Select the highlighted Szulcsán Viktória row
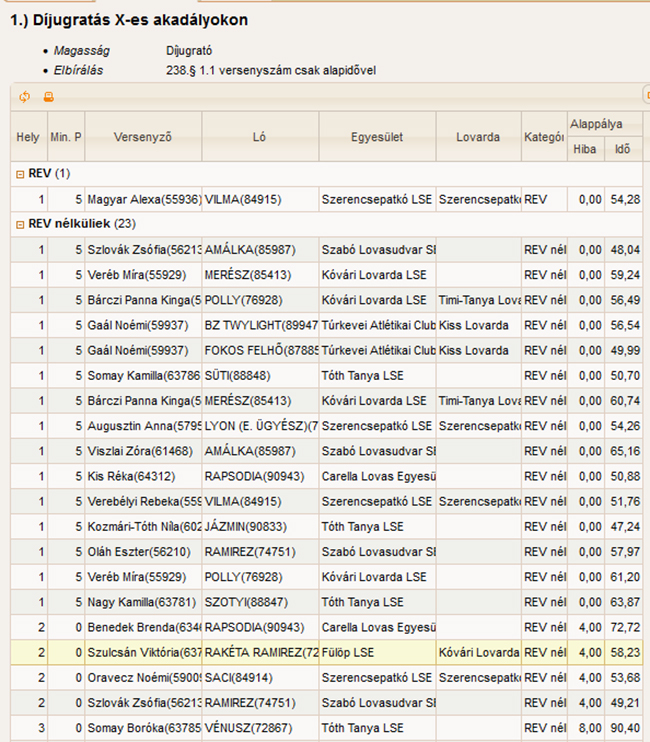 coord(144,652)
